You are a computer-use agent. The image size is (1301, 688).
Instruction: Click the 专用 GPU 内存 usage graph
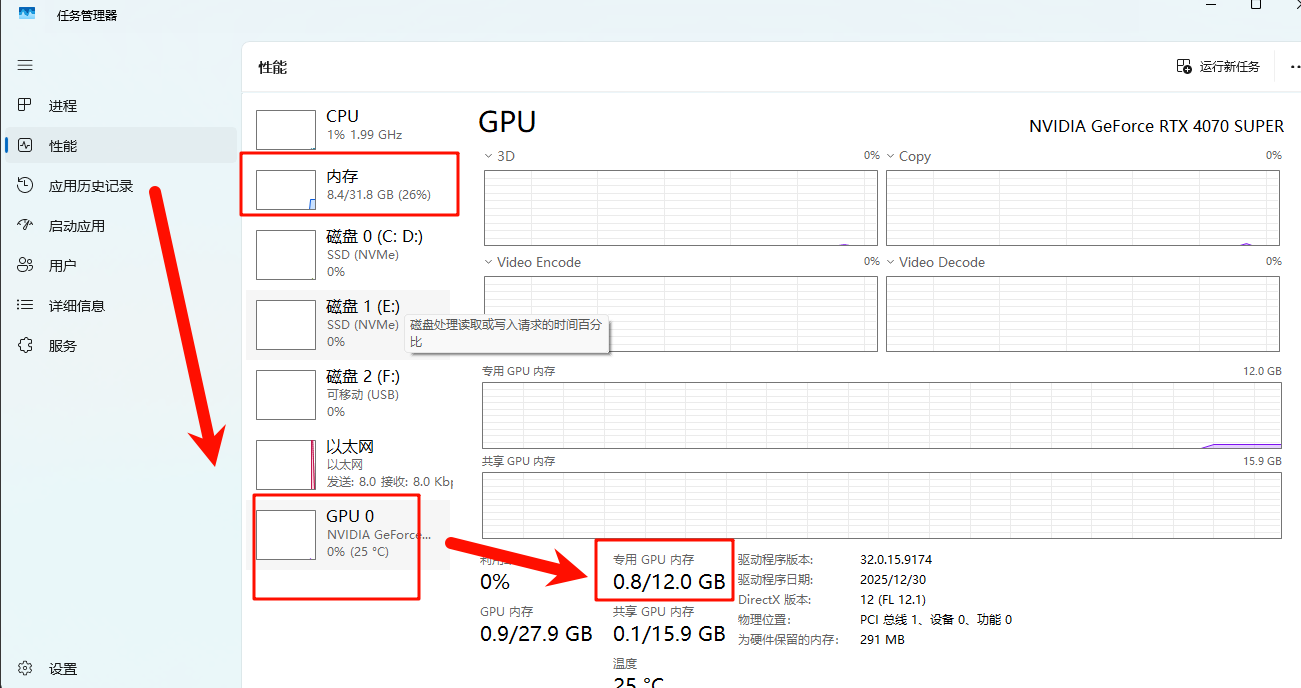pos(881,413)
